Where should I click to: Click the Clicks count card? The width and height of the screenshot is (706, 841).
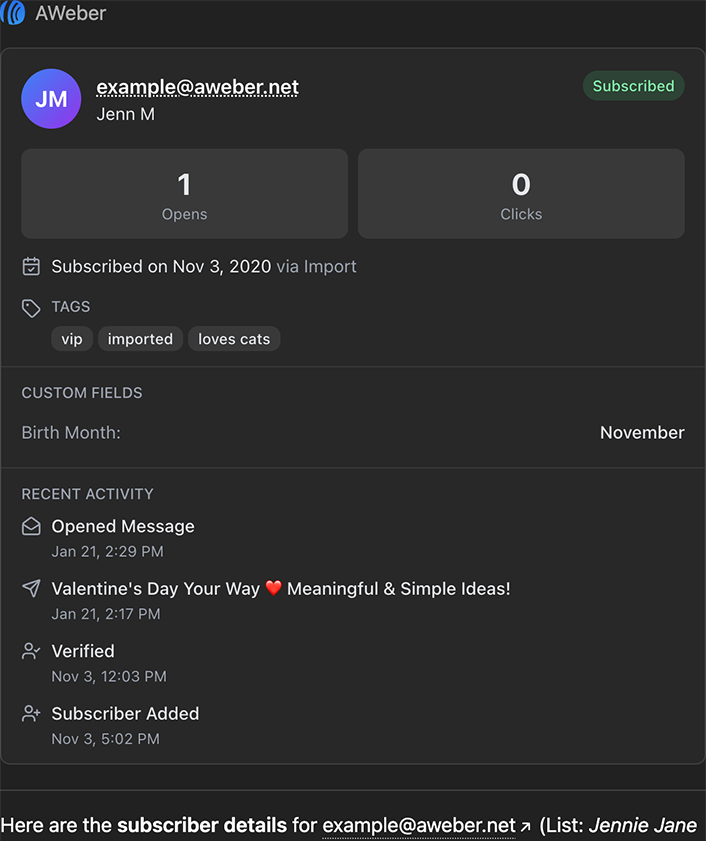pyautogui.click(x=521, y=194)
